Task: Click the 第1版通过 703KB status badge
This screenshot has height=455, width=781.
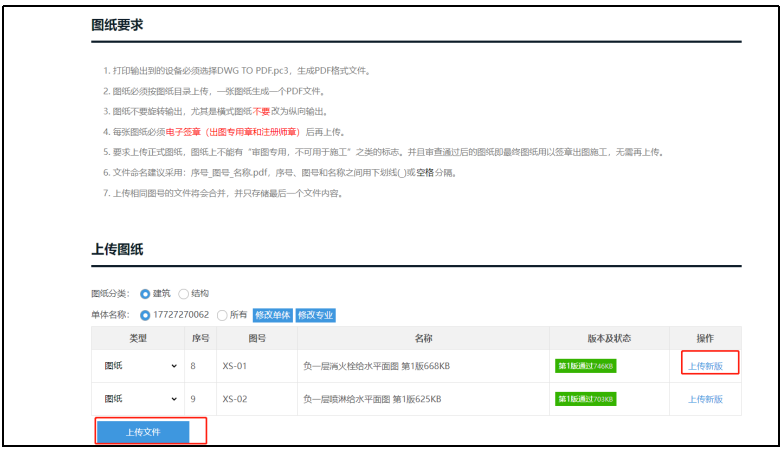Action: (x=586, y=399)
